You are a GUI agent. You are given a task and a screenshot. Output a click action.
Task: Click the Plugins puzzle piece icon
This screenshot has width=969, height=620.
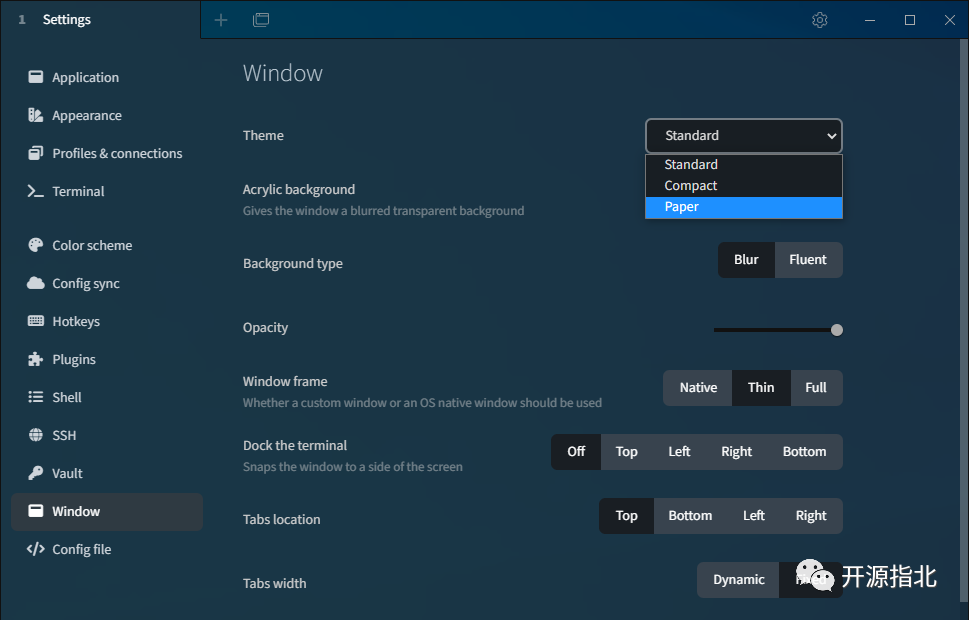(x=36, y=359)
